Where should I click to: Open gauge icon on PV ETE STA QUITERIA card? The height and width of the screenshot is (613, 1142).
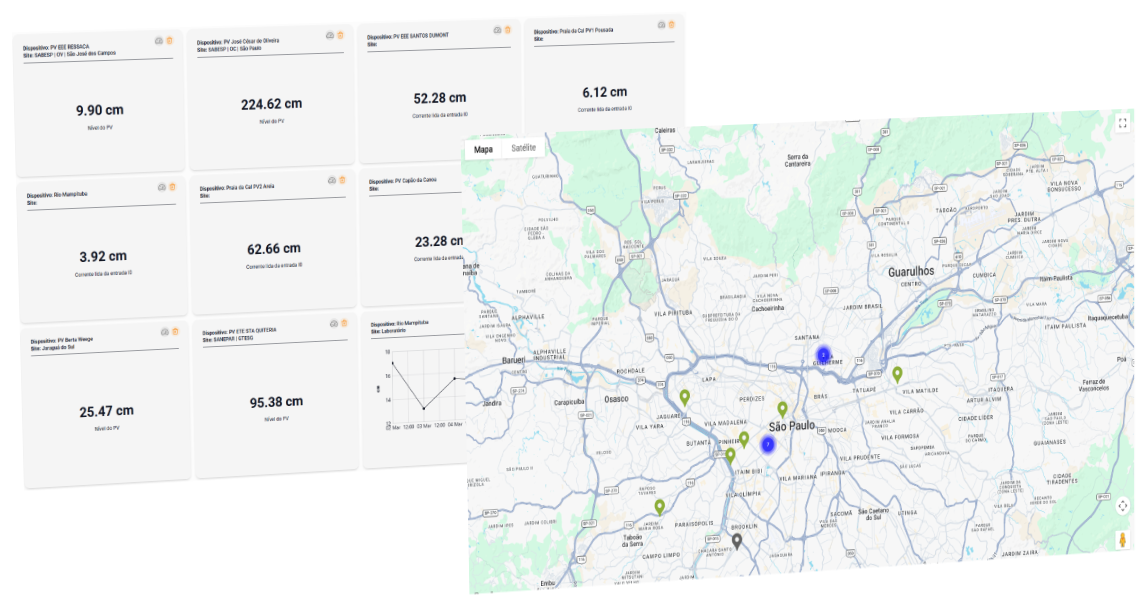[x=334, y=323]
